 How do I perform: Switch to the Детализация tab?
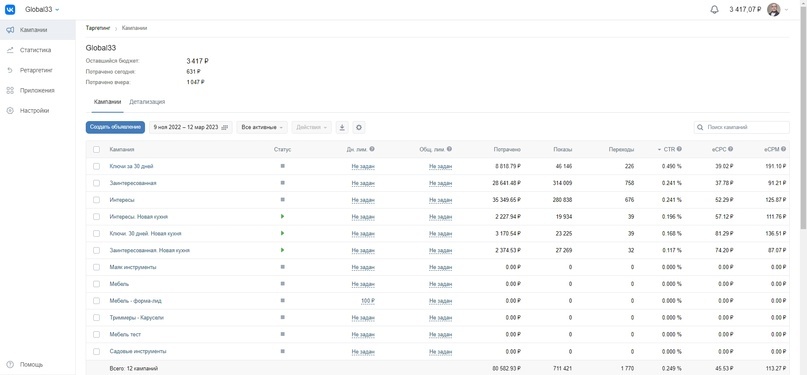coord(147,102)
